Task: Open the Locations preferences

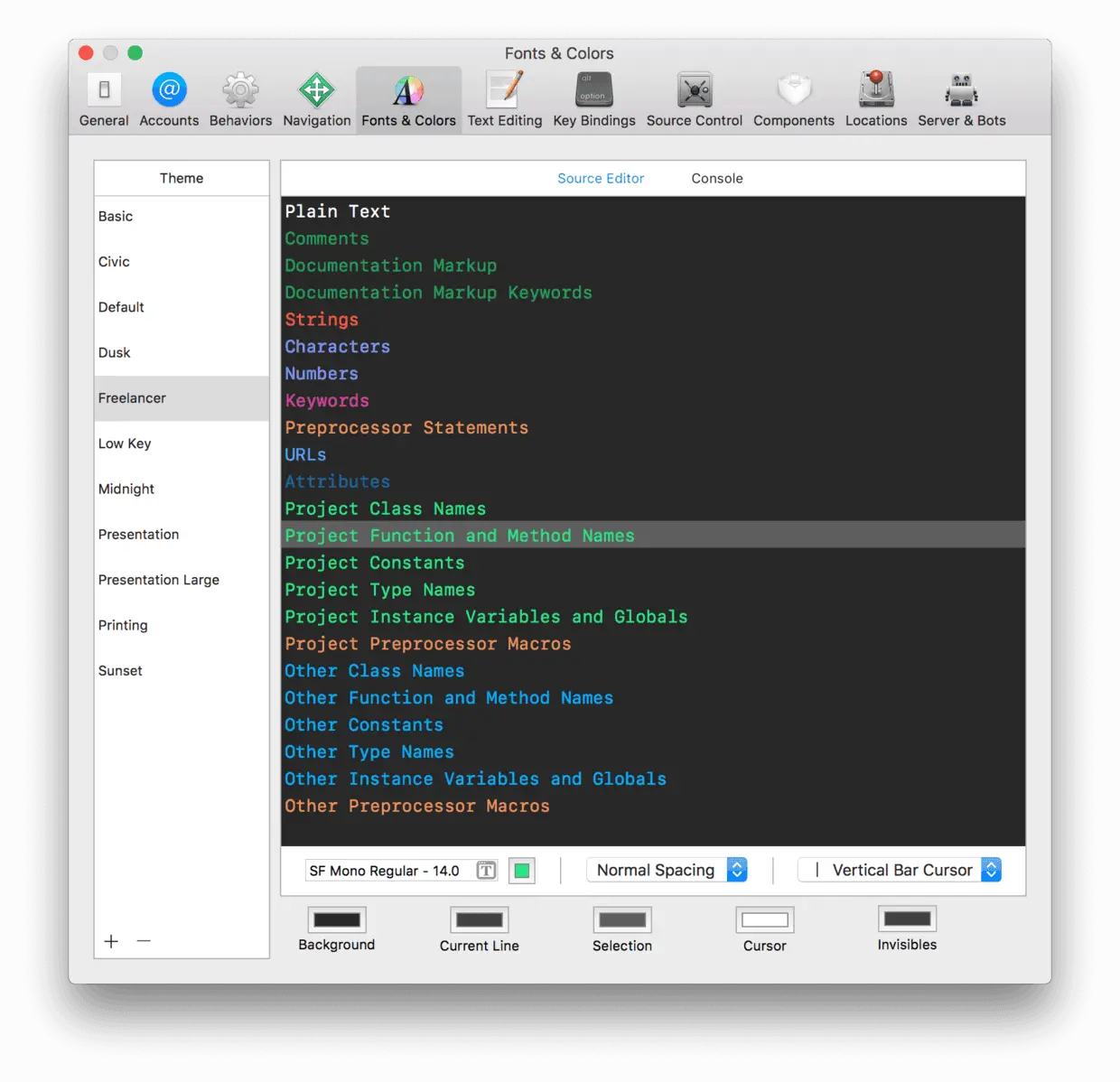Action: pyautogui.click(x=875, y=98)
